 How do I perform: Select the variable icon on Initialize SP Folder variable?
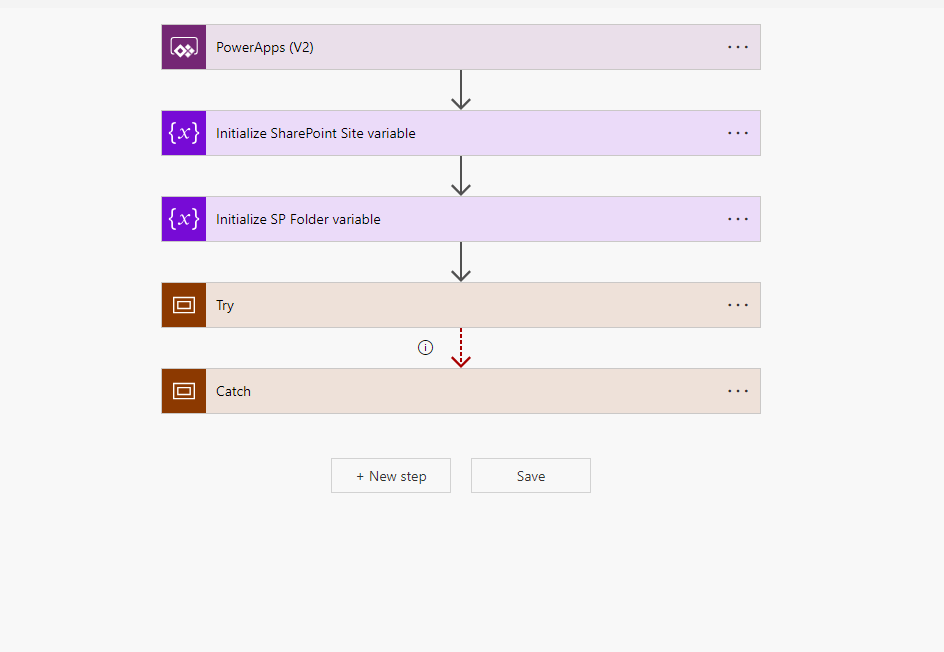pyautogui.click(x=183, y=218)
